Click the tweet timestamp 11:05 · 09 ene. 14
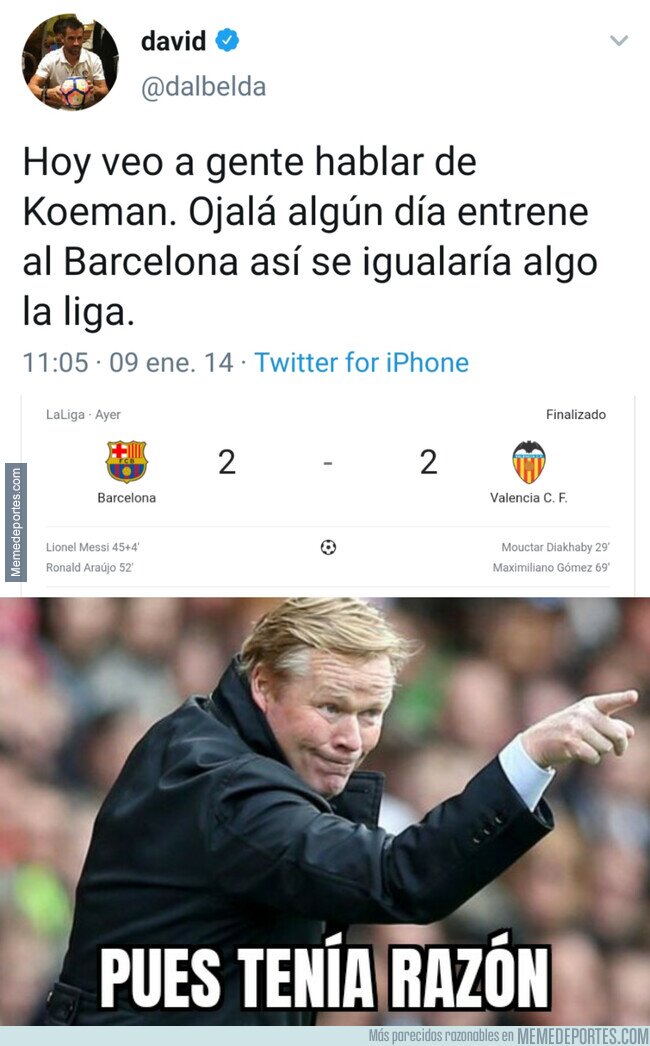Viewport: 650px width, 1046px height. [x=128, y=363]
